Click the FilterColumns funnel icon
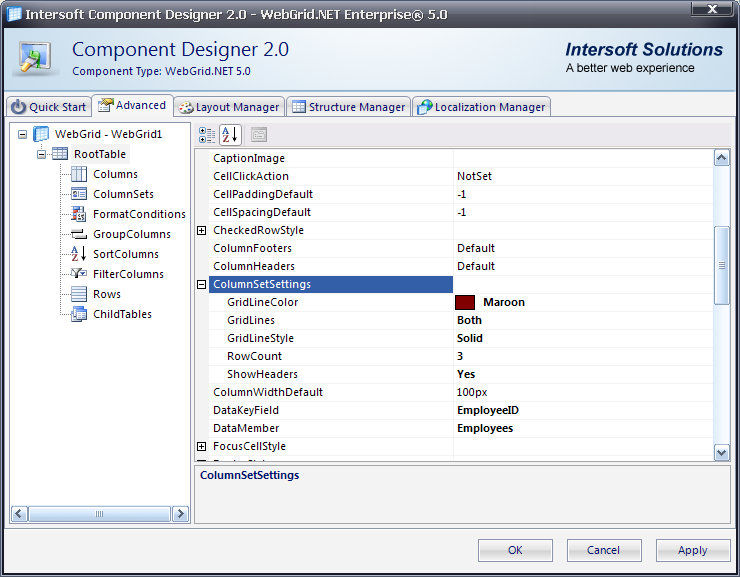Screen dimensions: 740x577 pos(78,274)
